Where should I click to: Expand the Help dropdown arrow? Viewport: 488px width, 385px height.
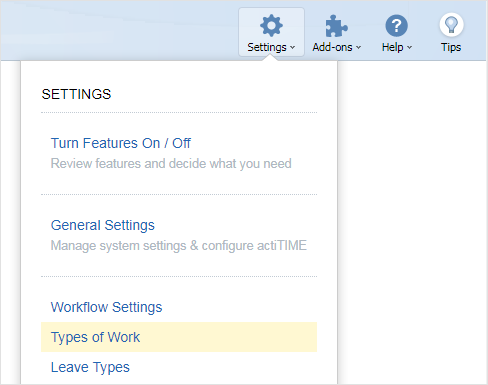click(409, 48)
